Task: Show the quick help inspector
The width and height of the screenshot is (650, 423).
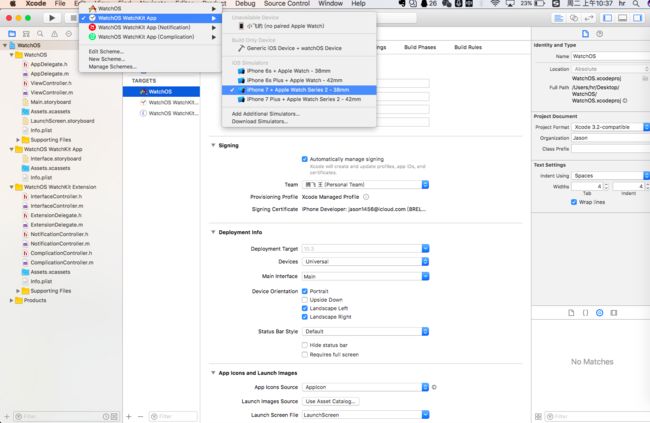Action: coord(599,34)
